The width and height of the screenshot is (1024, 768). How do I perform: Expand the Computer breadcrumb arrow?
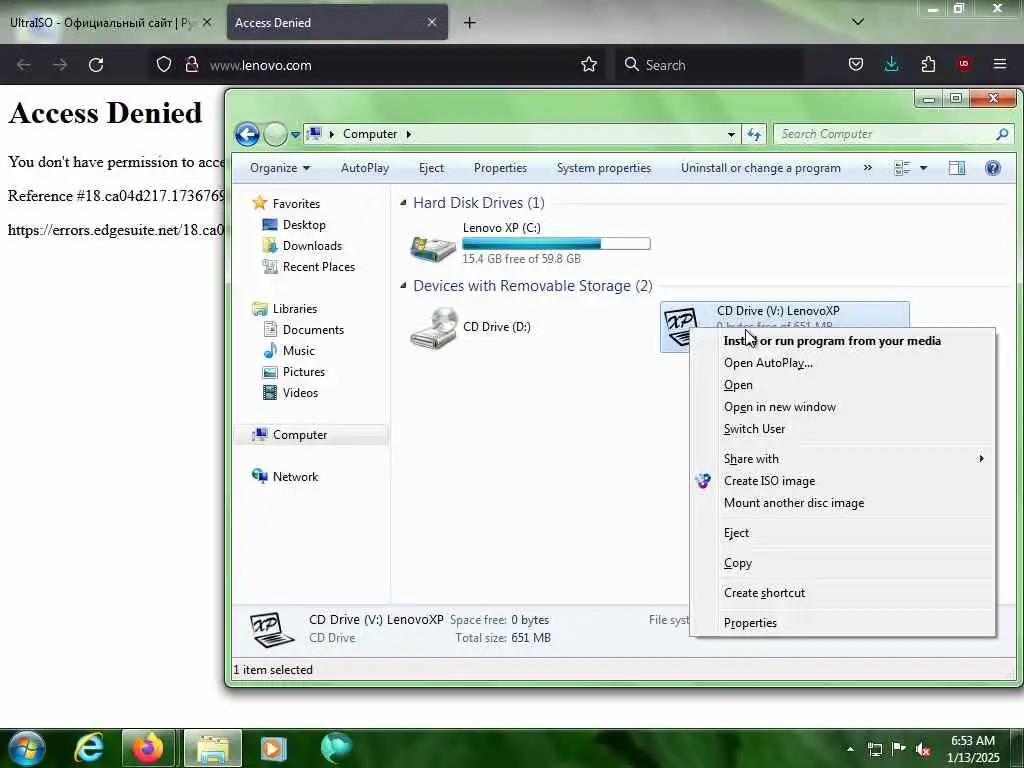409,134
